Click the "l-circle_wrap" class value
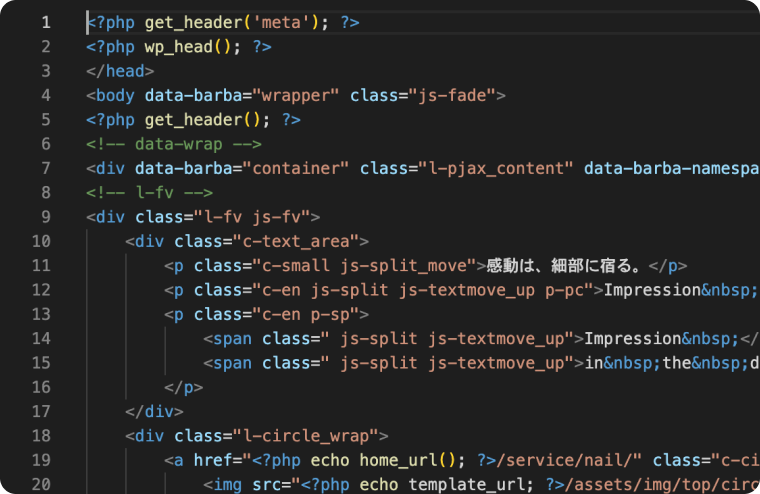The width and height of the screenshot is (760, 494). click(x=306, y=435)
